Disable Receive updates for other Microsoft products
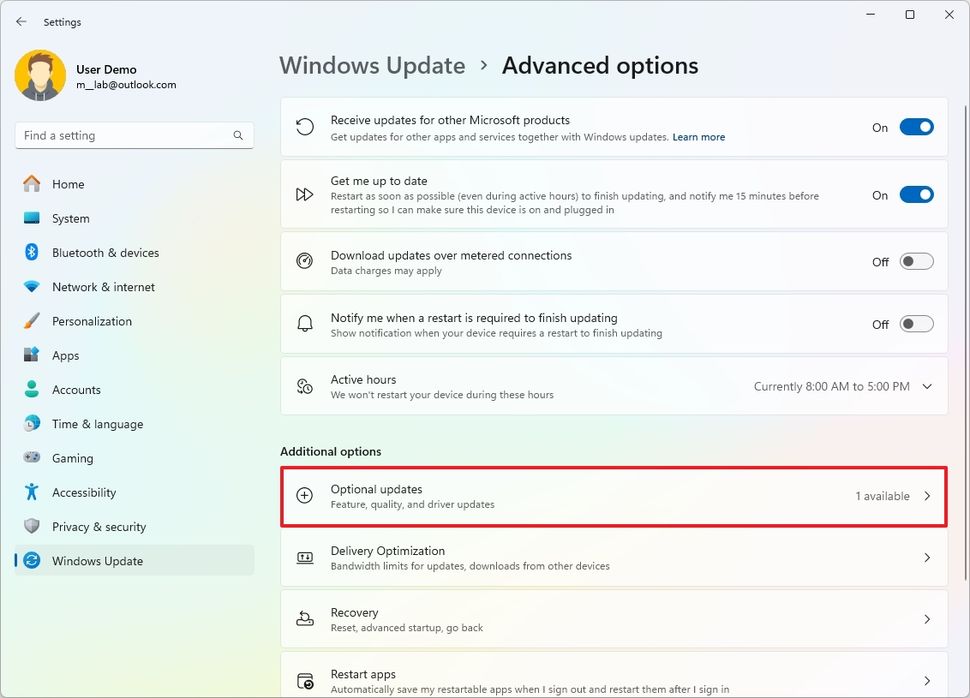The height and width of the screenshot is (698, 970). tap(915, 127)
